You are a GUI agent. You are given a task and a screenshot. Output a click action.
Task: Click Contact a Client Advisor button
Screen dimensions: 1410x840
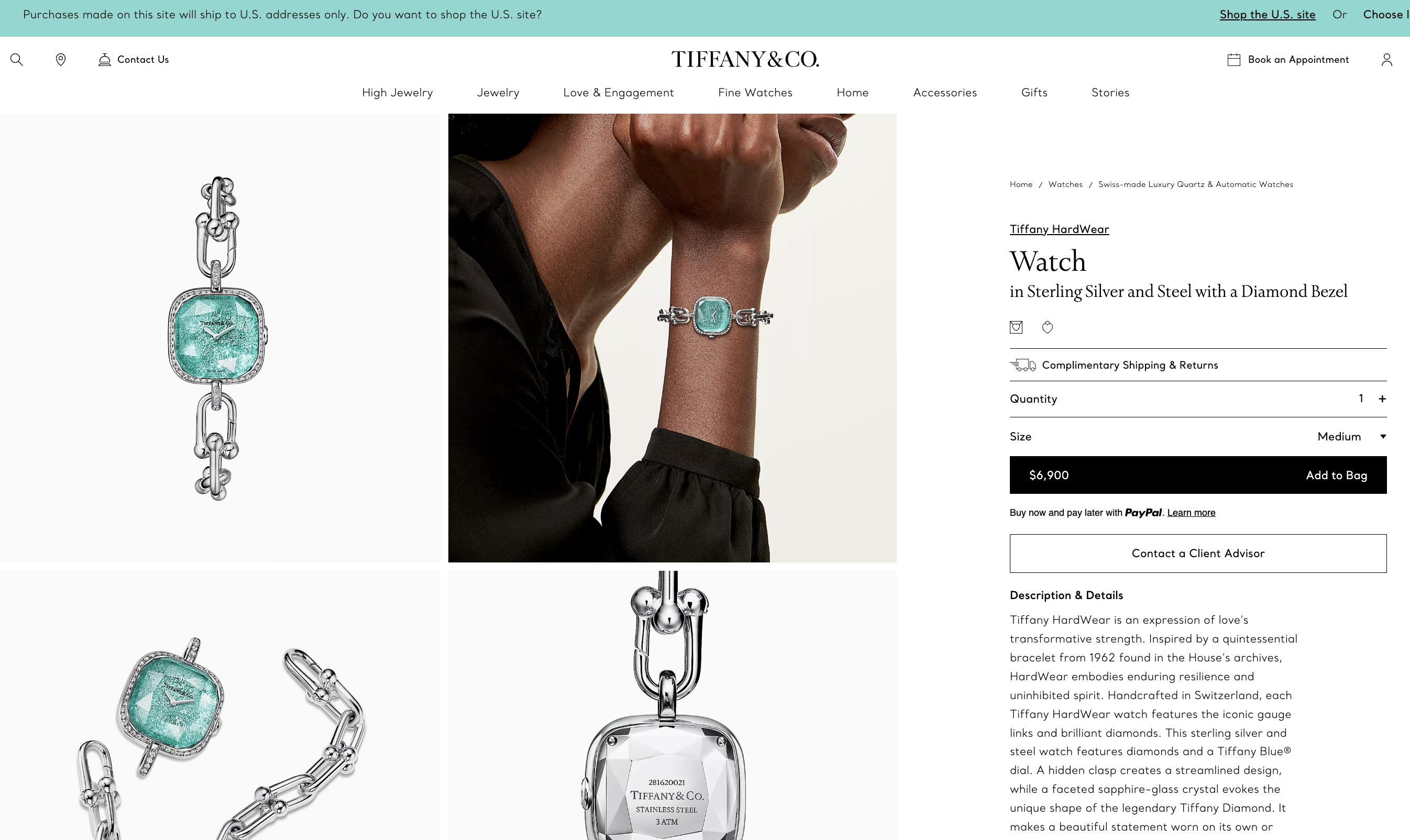pos(1198,553)
